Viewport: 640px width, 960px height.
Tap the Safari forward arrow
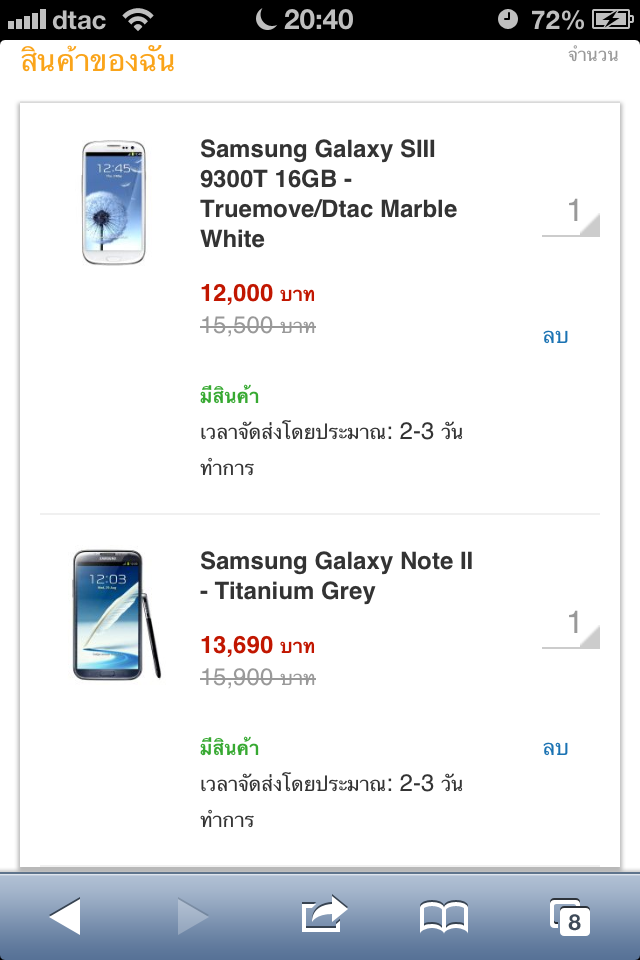[x=192, y=915]
